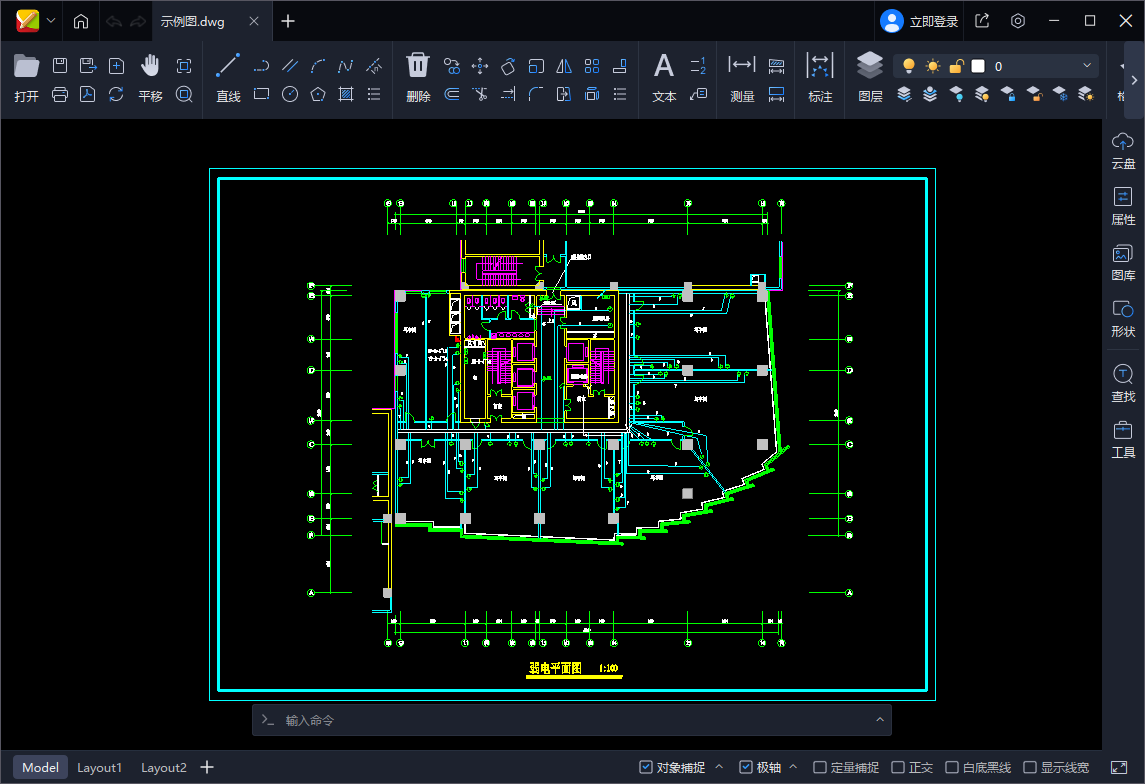
Task: Enable the 显示线宽 checkbox
Action: pos(1030,767)
